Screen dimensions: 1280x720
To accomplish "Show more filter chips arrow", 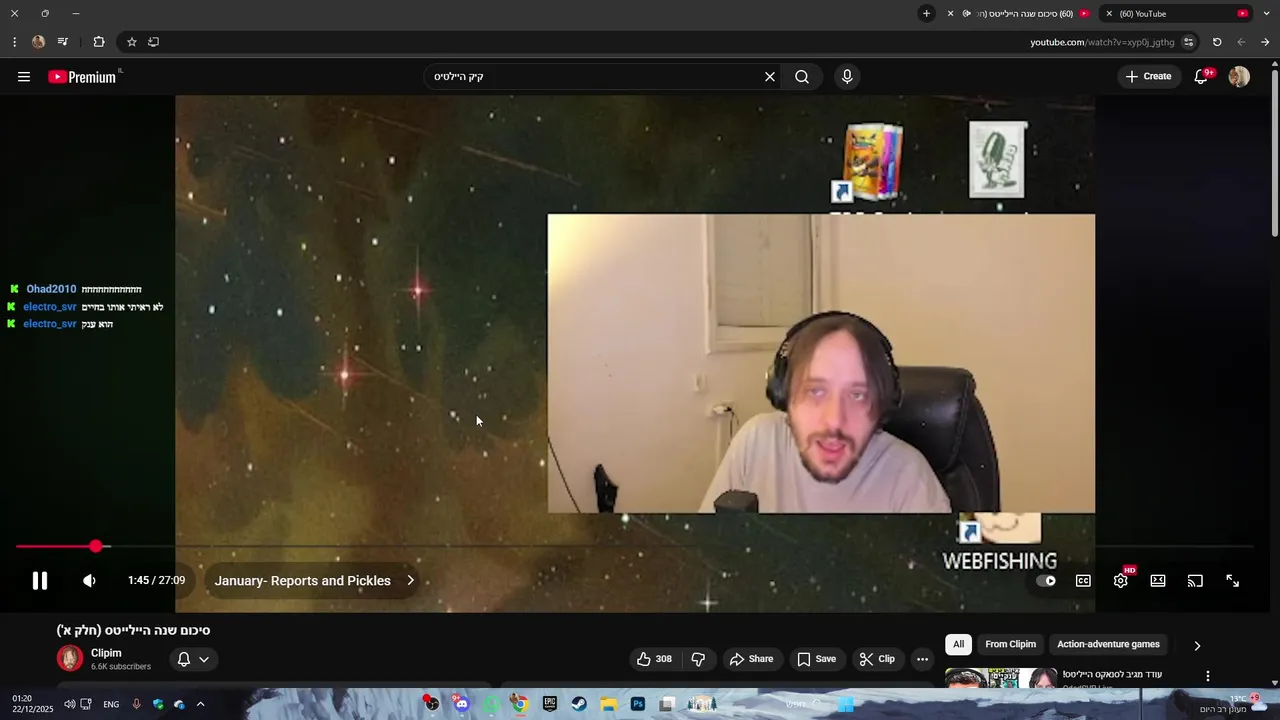I will click(1197, 645).
